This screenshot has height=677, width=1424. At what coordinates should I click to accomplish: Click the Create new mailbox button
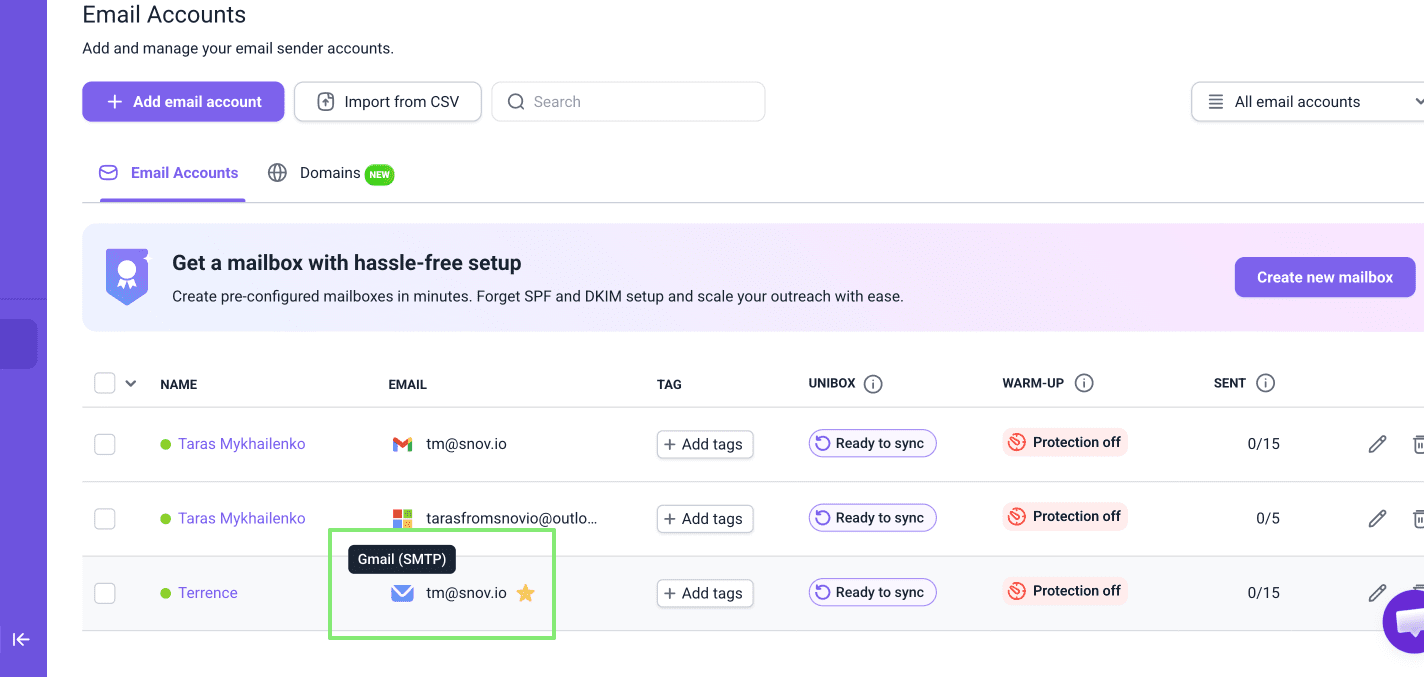(1324, 277)
